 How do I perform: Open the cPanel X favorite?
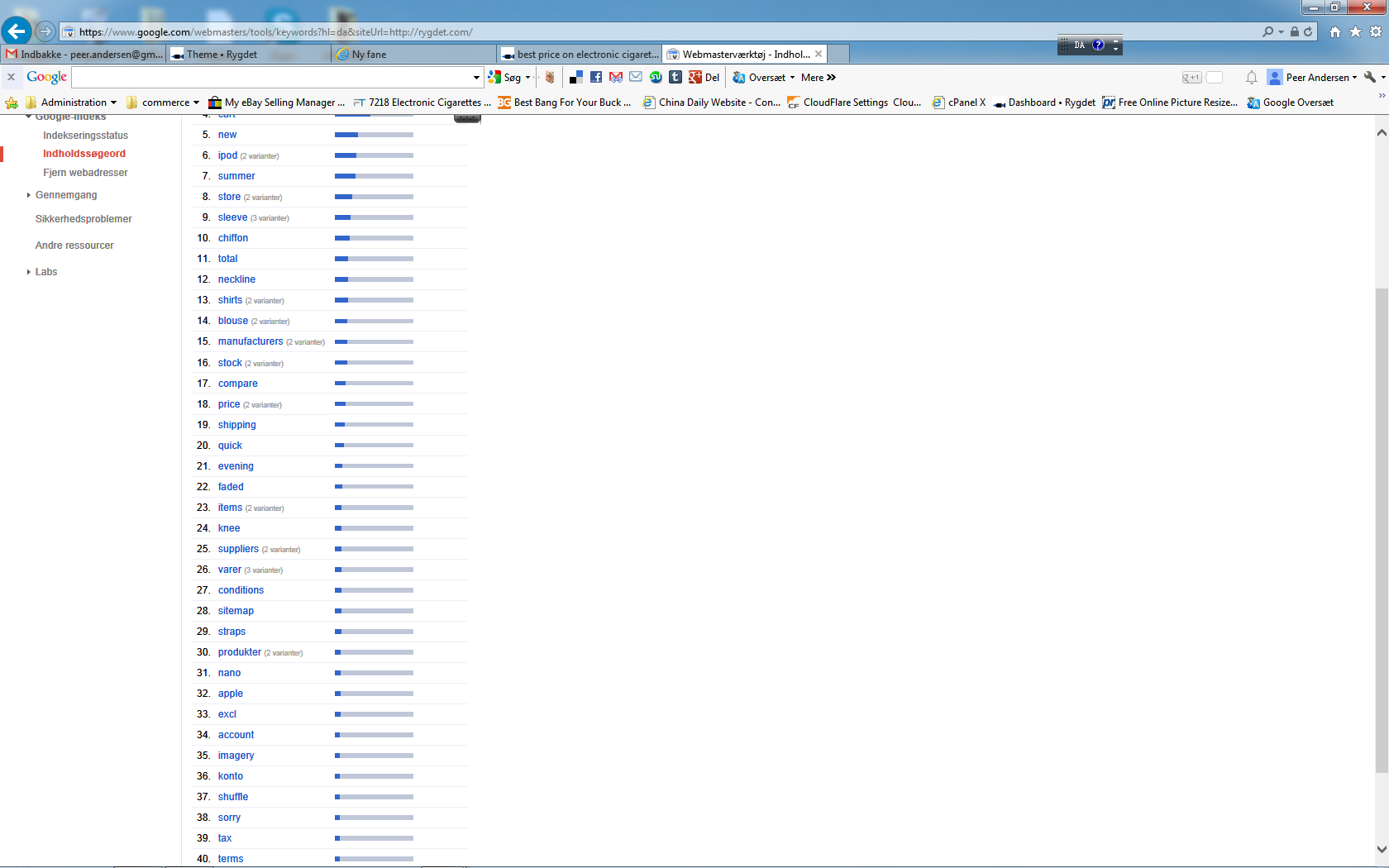click(959, 103)
